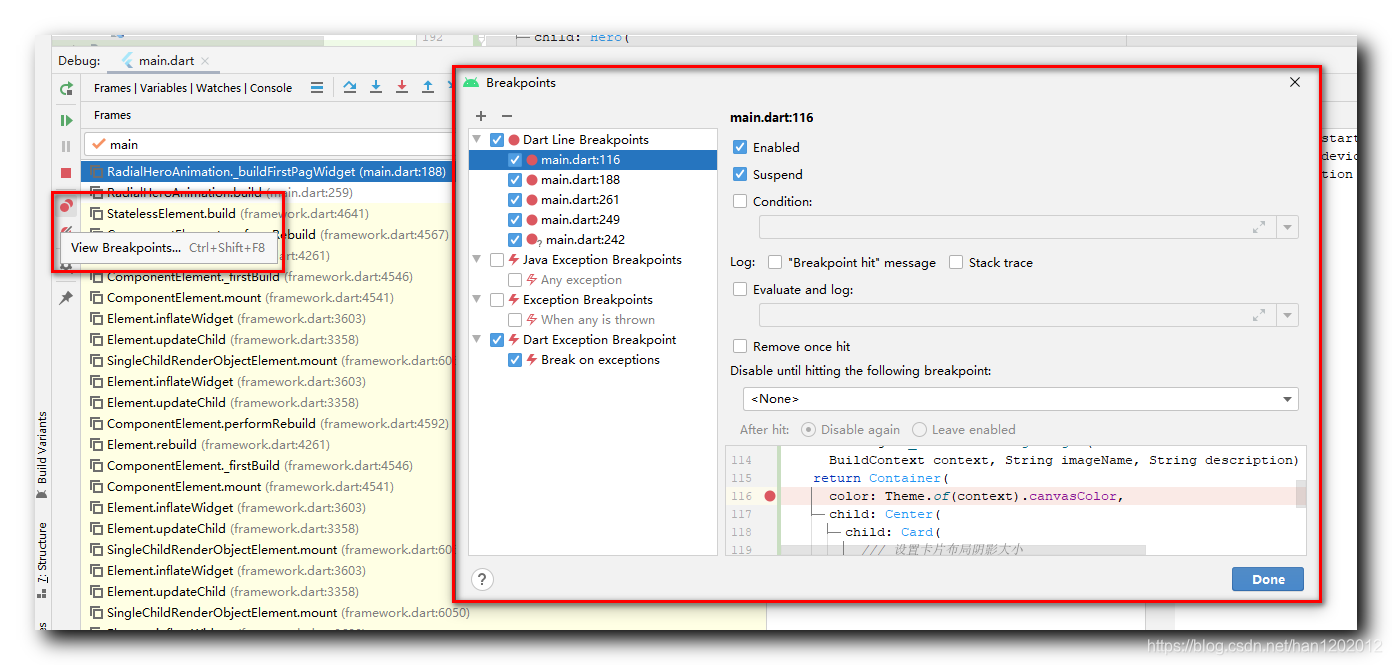Enable the Condition checkbox

[x=740, y=201]
